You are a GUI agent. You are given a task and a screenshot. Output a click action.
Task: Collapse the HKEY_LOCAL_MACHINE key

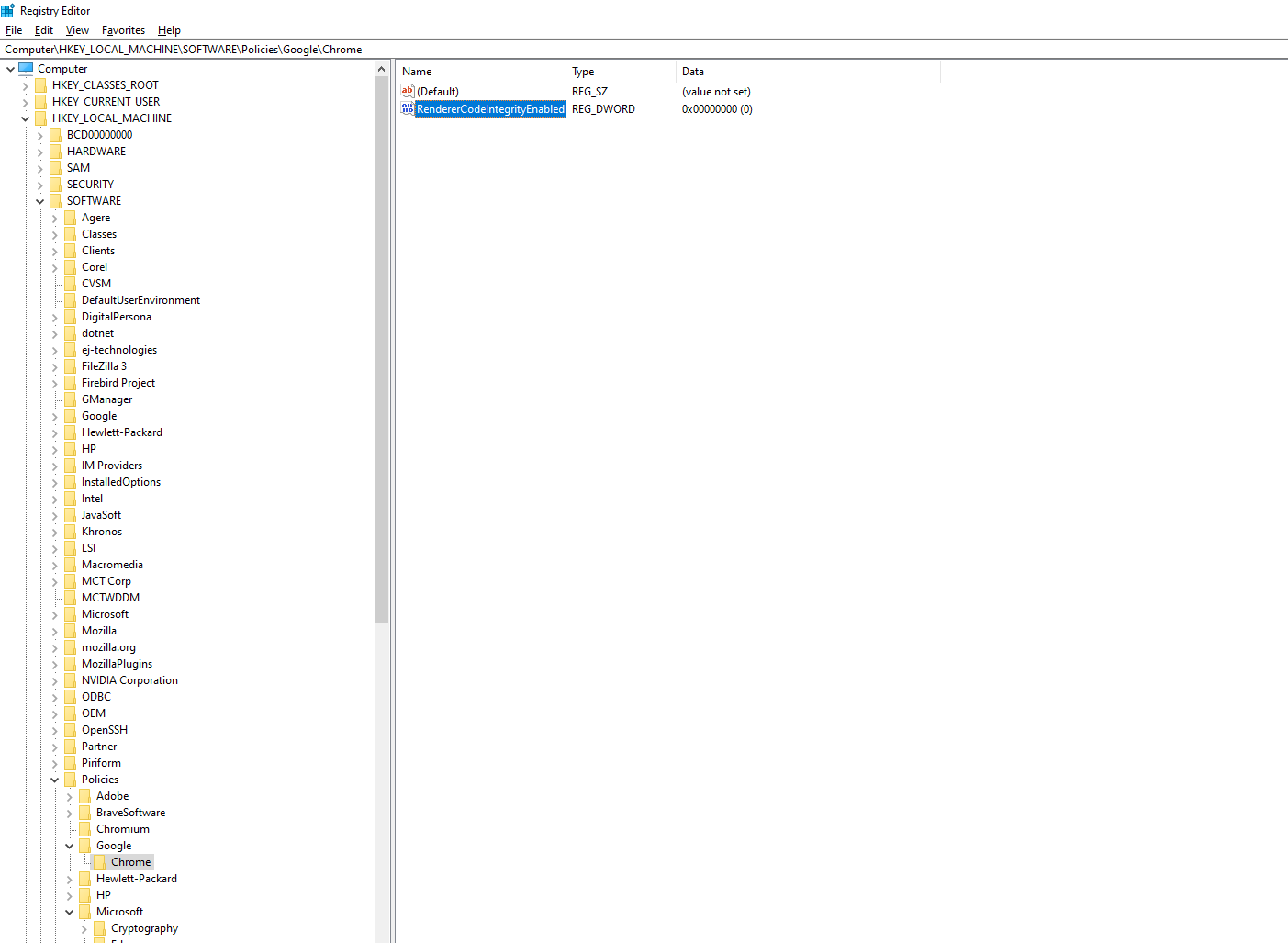[25, 118]
